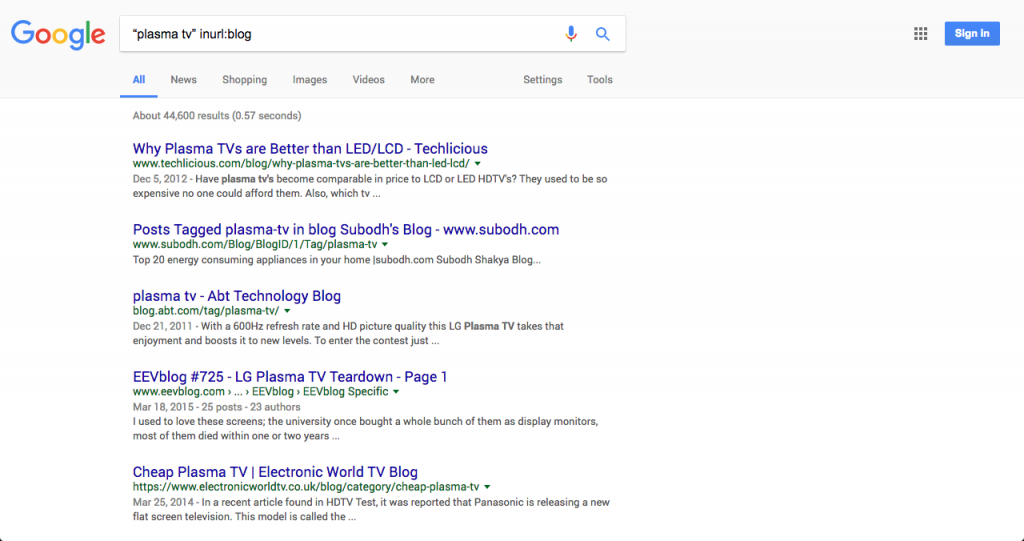This screenshot has width=1024, height=541.
Task: Open the Electronic World TV Blog result
Action: (x=275, y=472)
